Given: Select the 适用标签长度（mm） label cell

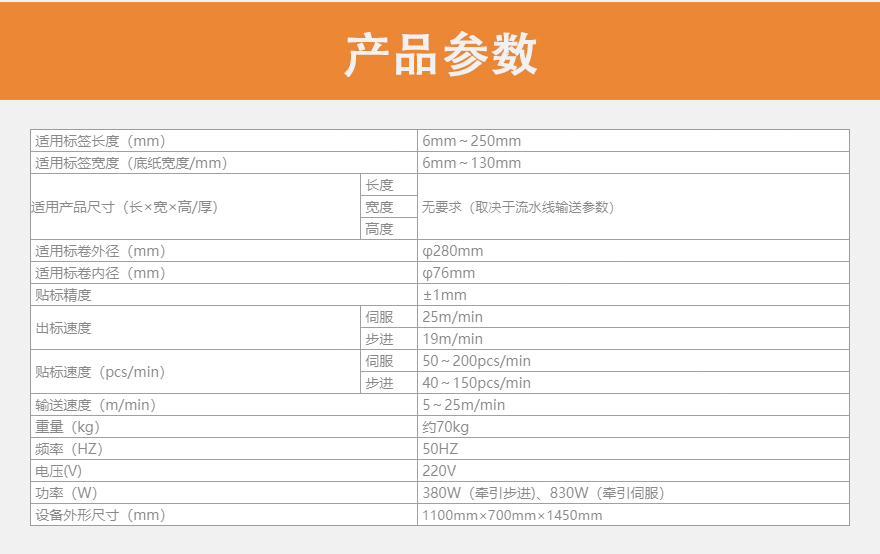Looking at the screenshot, I should pyautogui.click(x=100, y=141).
